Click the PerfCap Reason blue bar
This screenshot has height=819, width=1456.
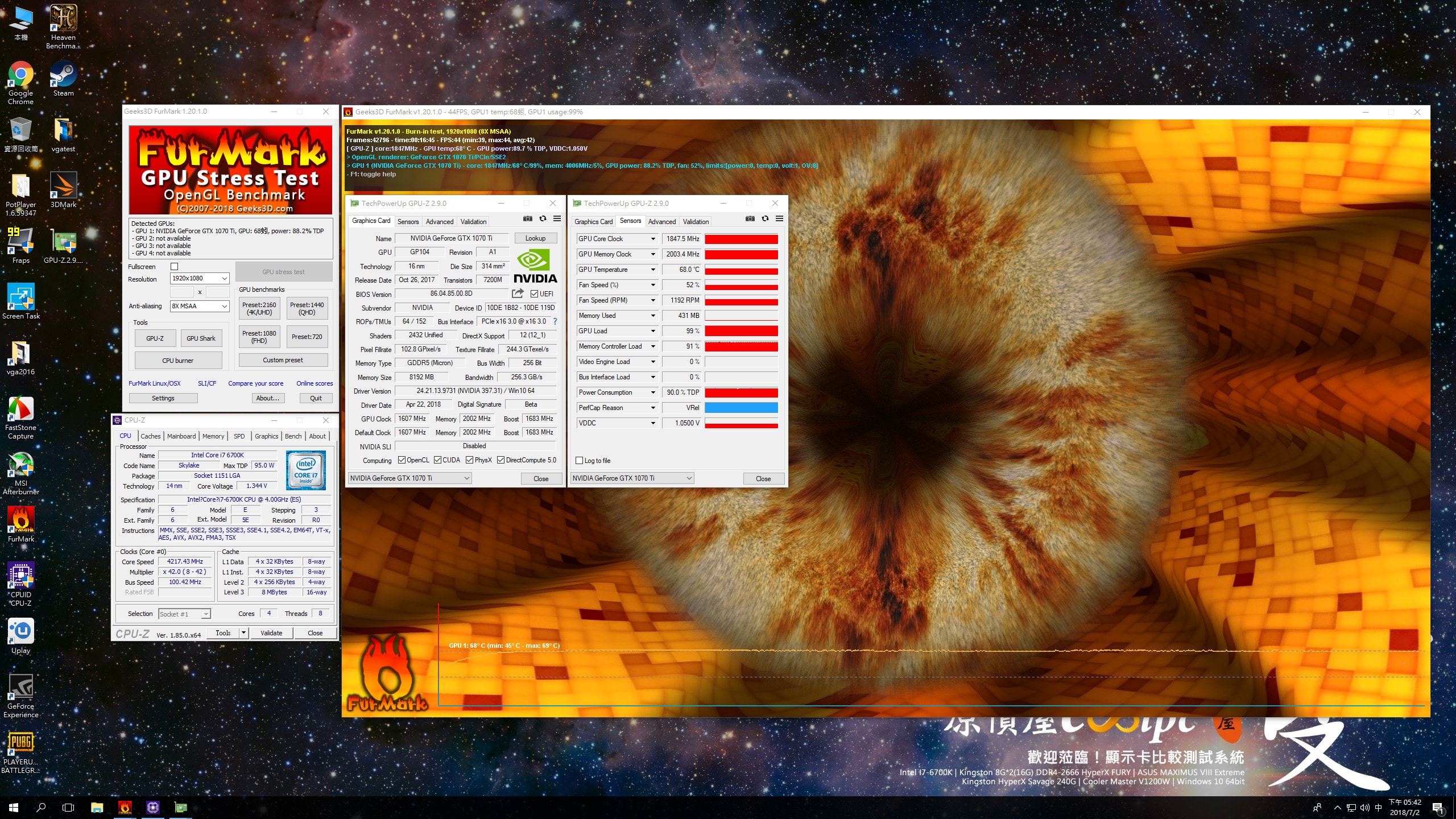(x=741, y=408)
